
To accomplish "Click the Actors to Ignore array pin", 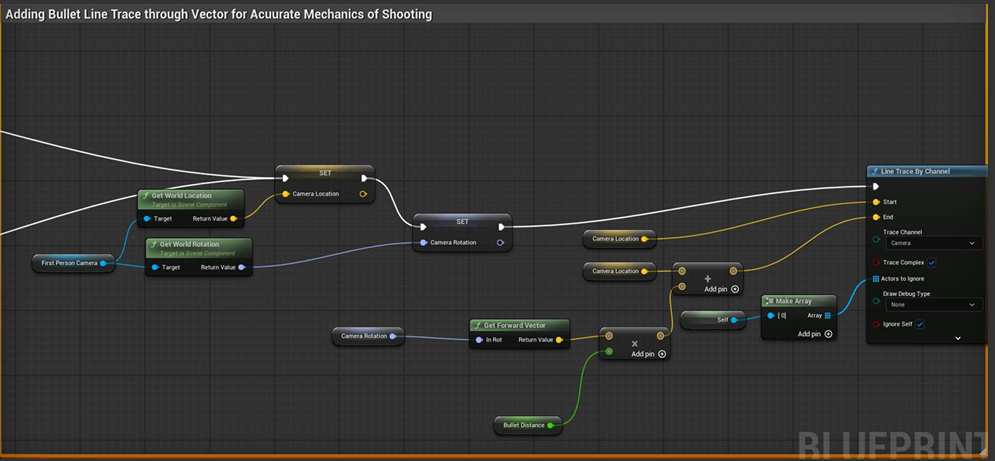I will 876,278.
